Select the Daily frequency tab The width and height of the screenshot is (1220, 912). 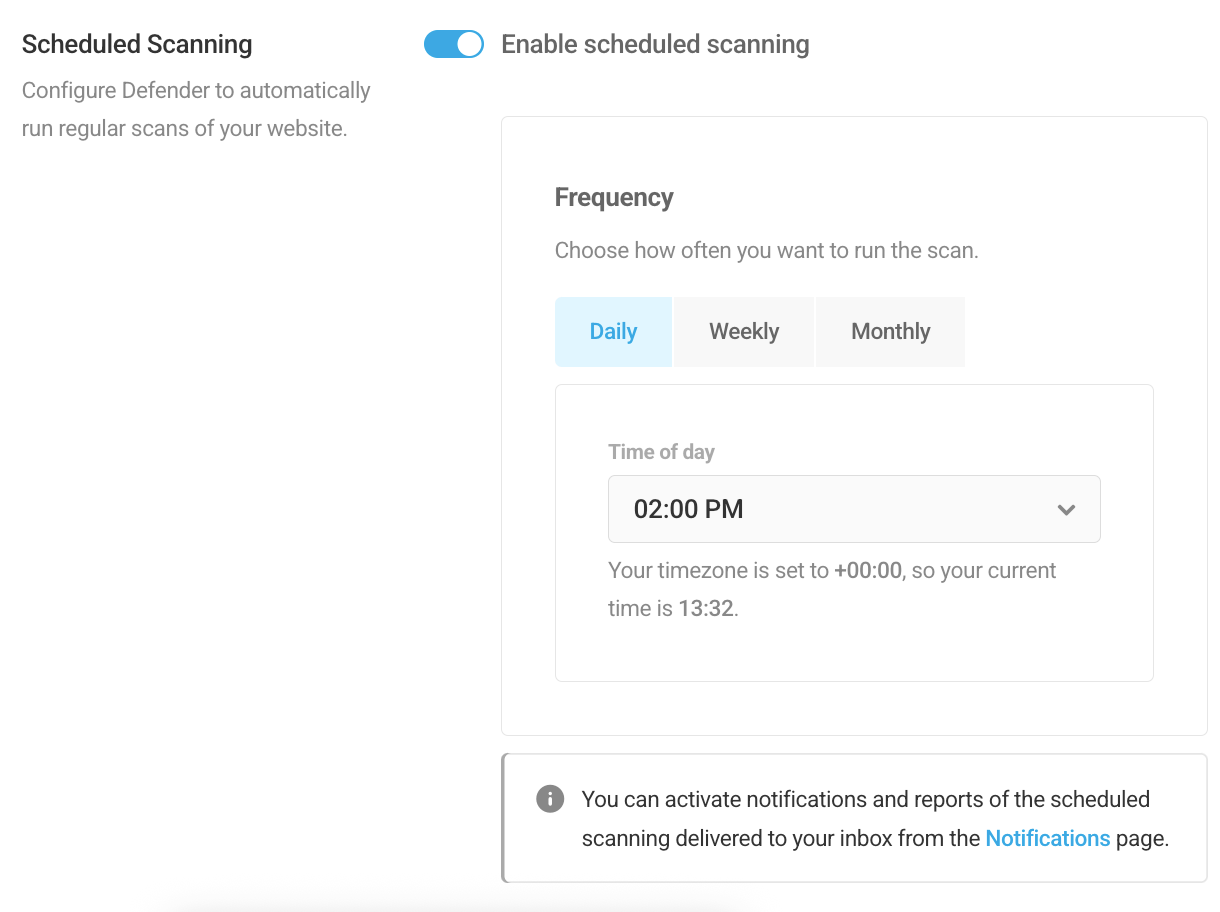pos(613,331)
